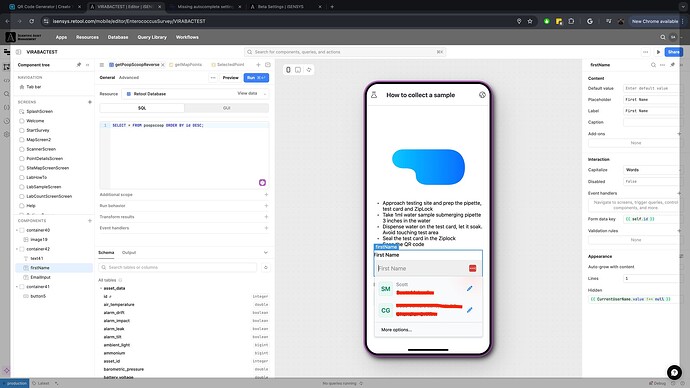This screenshot has width=690, height=388.
Task: Collapse container42 in component tree
Action: pyautogui.click(x=17, y=249)
